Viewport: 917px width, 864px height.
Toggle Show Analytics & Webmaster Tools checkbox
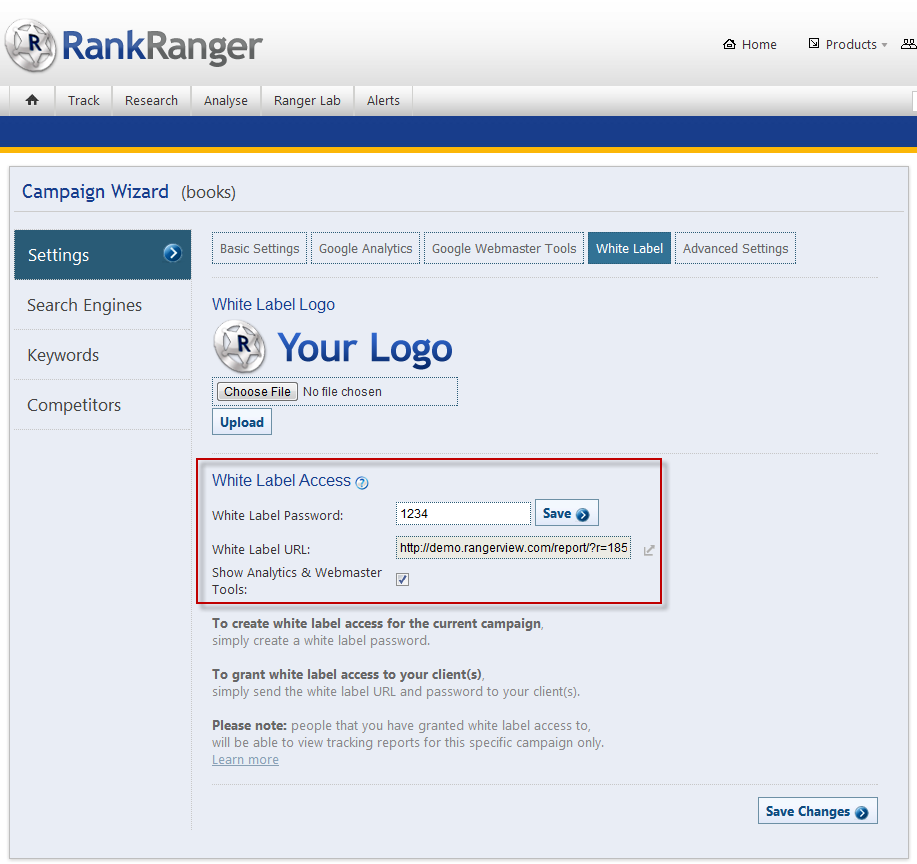click(x=403, y=580)
